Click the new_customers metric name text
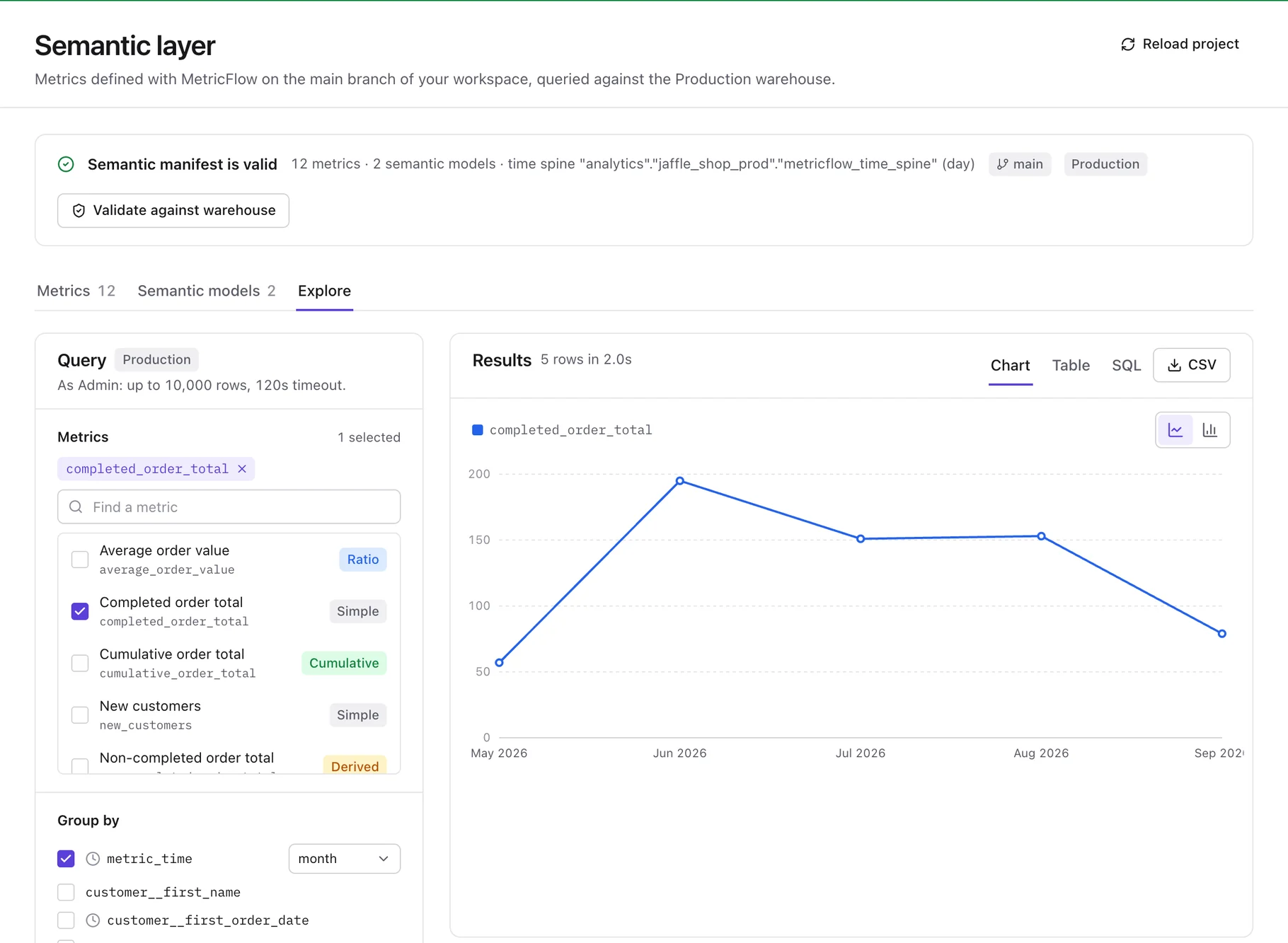 tap(146, 725)
